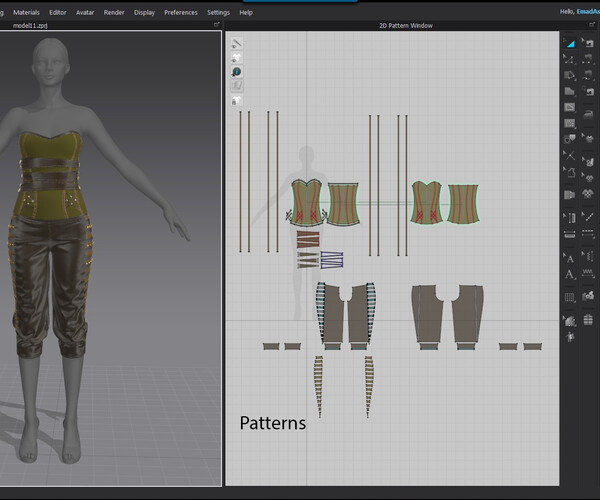
Task: Select the horizontal bar seam tool
Action: 569,234
